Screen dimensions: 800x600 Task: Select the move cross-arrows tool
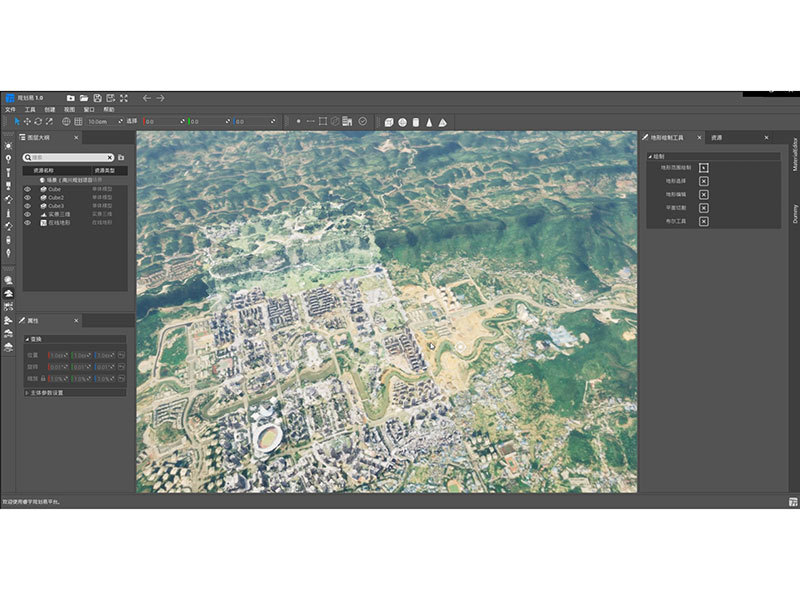pyautogui.click(x=28, y=121)
